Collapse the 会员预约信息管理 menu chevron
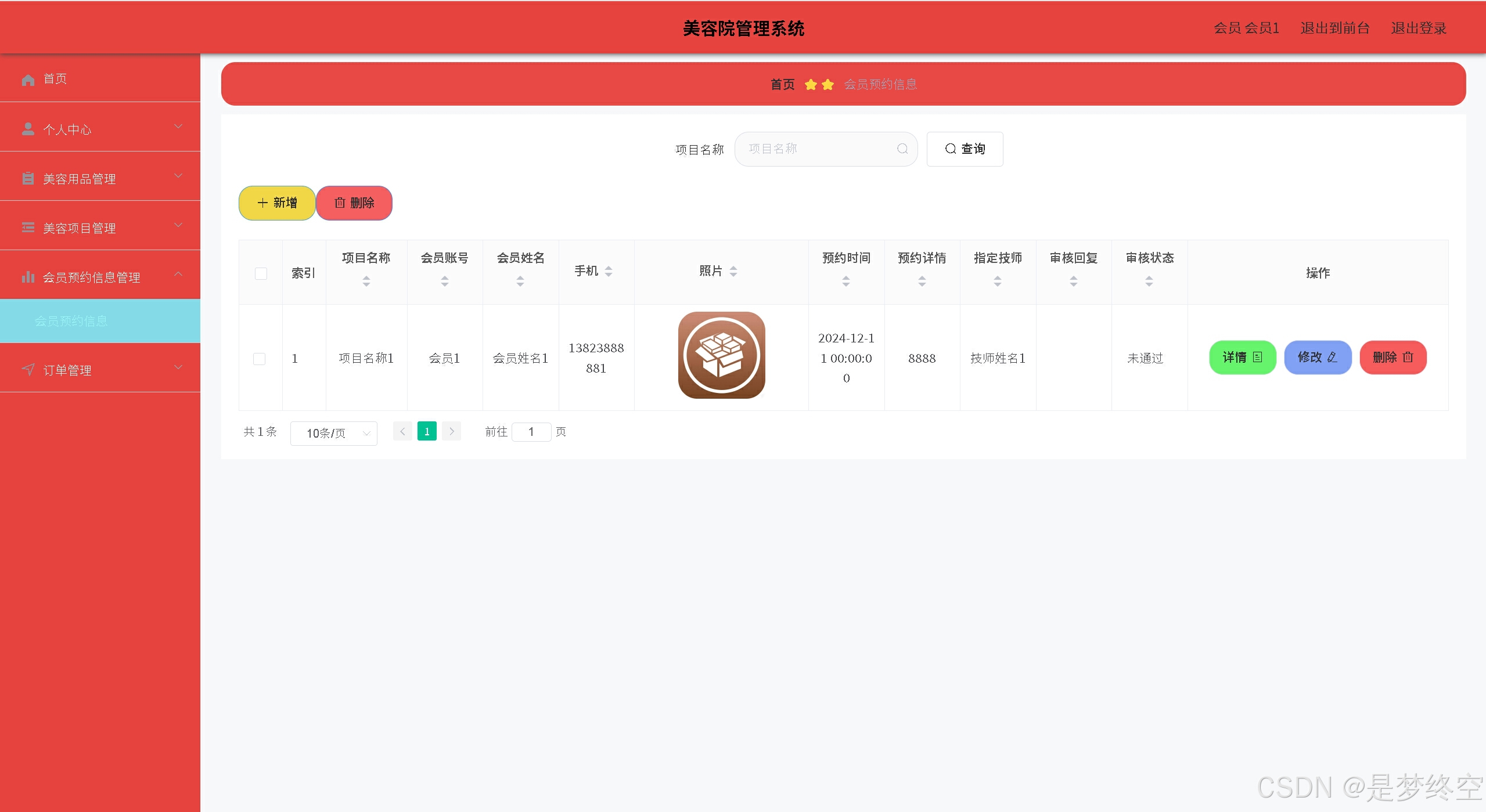 pyautogui.click(x=178, y=275)
